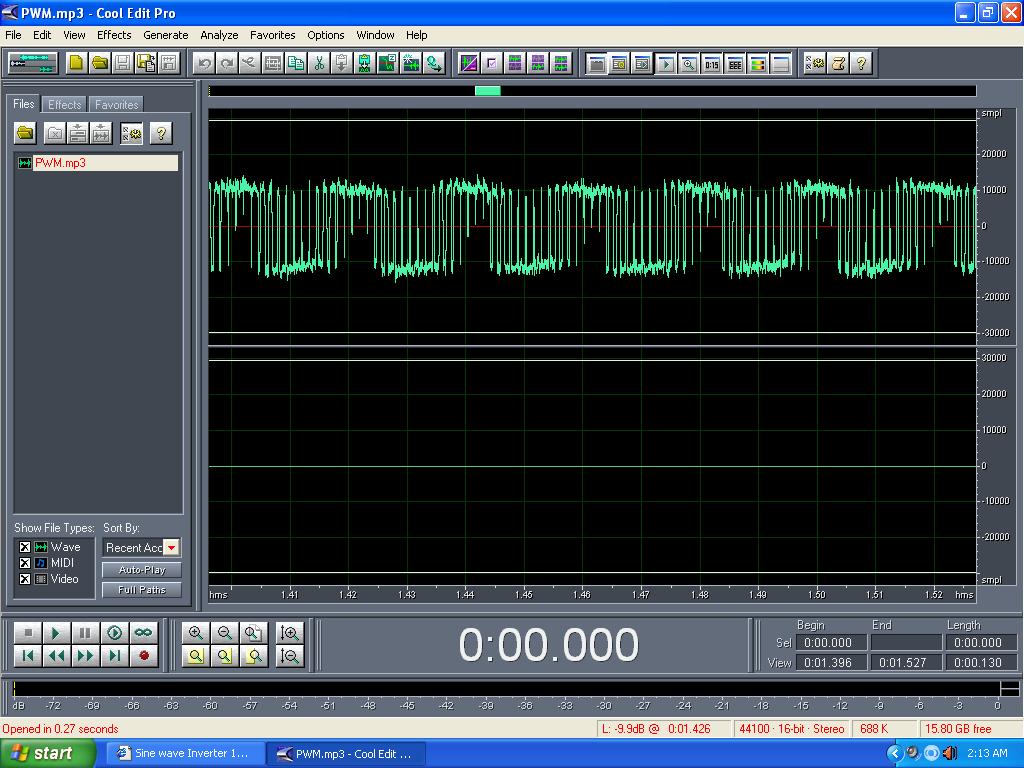Click the scripts scroll icon in the toolbar
Viewport: 1024px width, 768px height.
tap(839, 63)
